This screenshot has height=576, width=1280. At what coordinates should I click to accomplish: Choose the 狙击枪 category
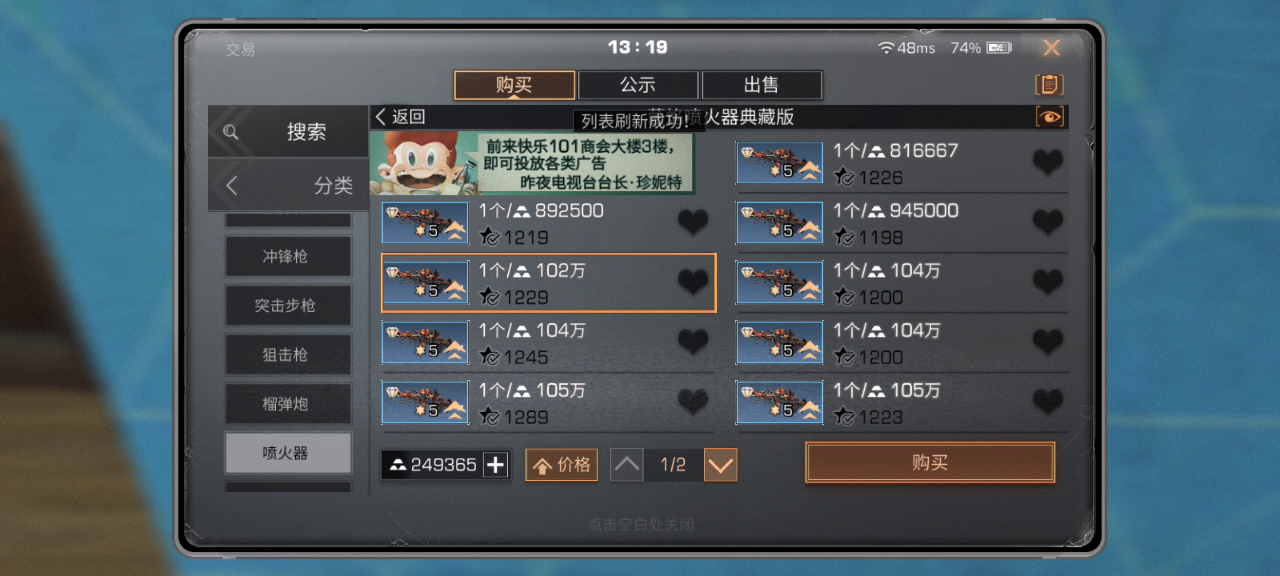(288, 355)
